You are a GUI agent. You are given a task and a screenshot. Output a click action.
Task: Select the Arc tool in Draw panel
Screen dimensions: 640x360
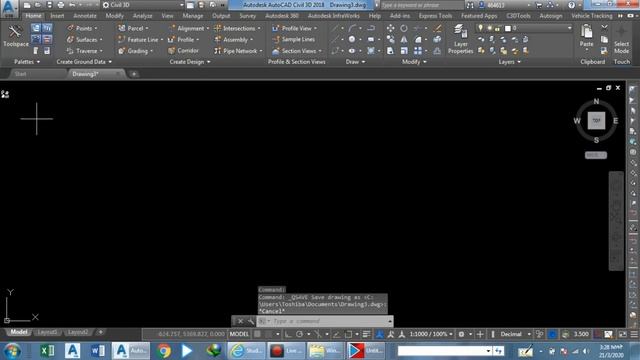[352, 28]
